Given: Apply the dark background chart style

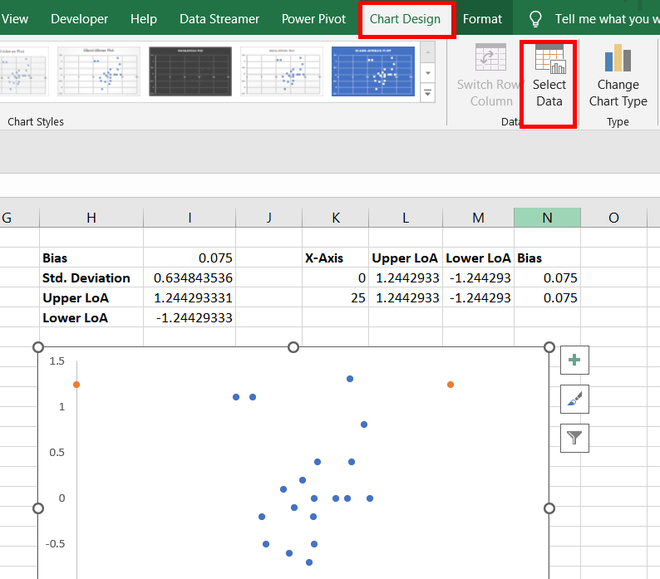Looking at the screenshot, I should point(189,73).
